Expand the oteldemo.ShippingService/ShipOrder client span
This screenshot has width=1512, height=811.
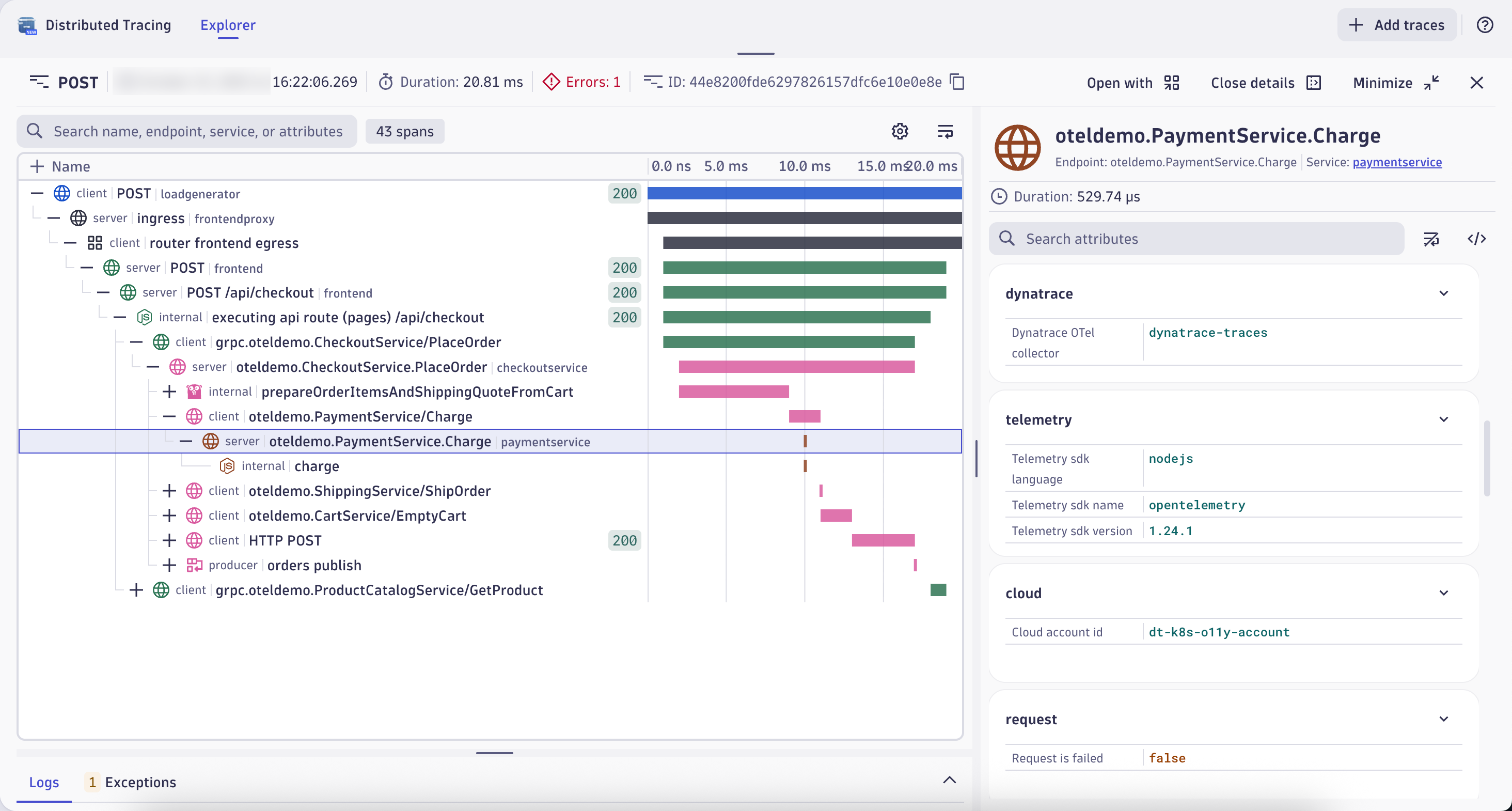(x=168, y=491)
